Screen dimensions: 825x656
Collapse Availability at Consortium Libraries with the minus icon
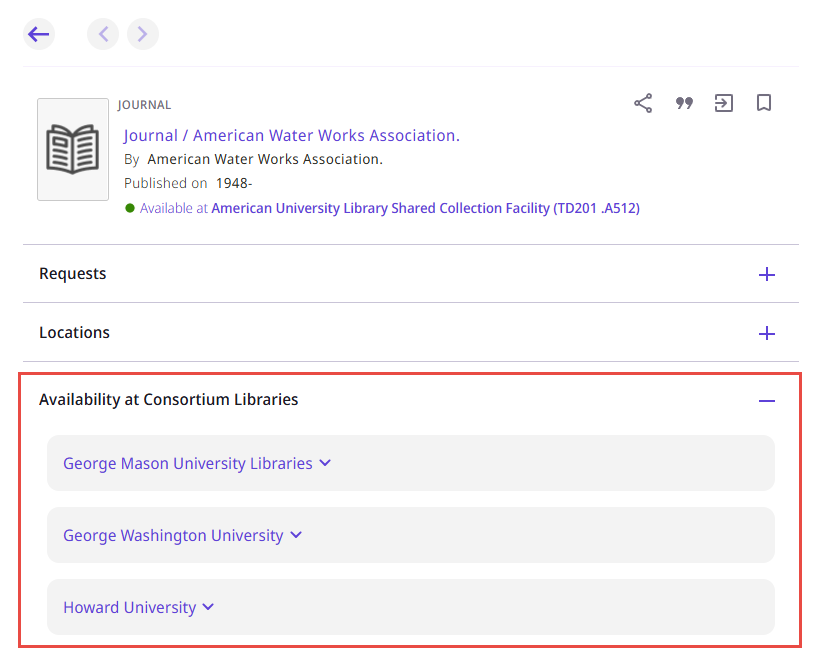[x=767, y=400]
